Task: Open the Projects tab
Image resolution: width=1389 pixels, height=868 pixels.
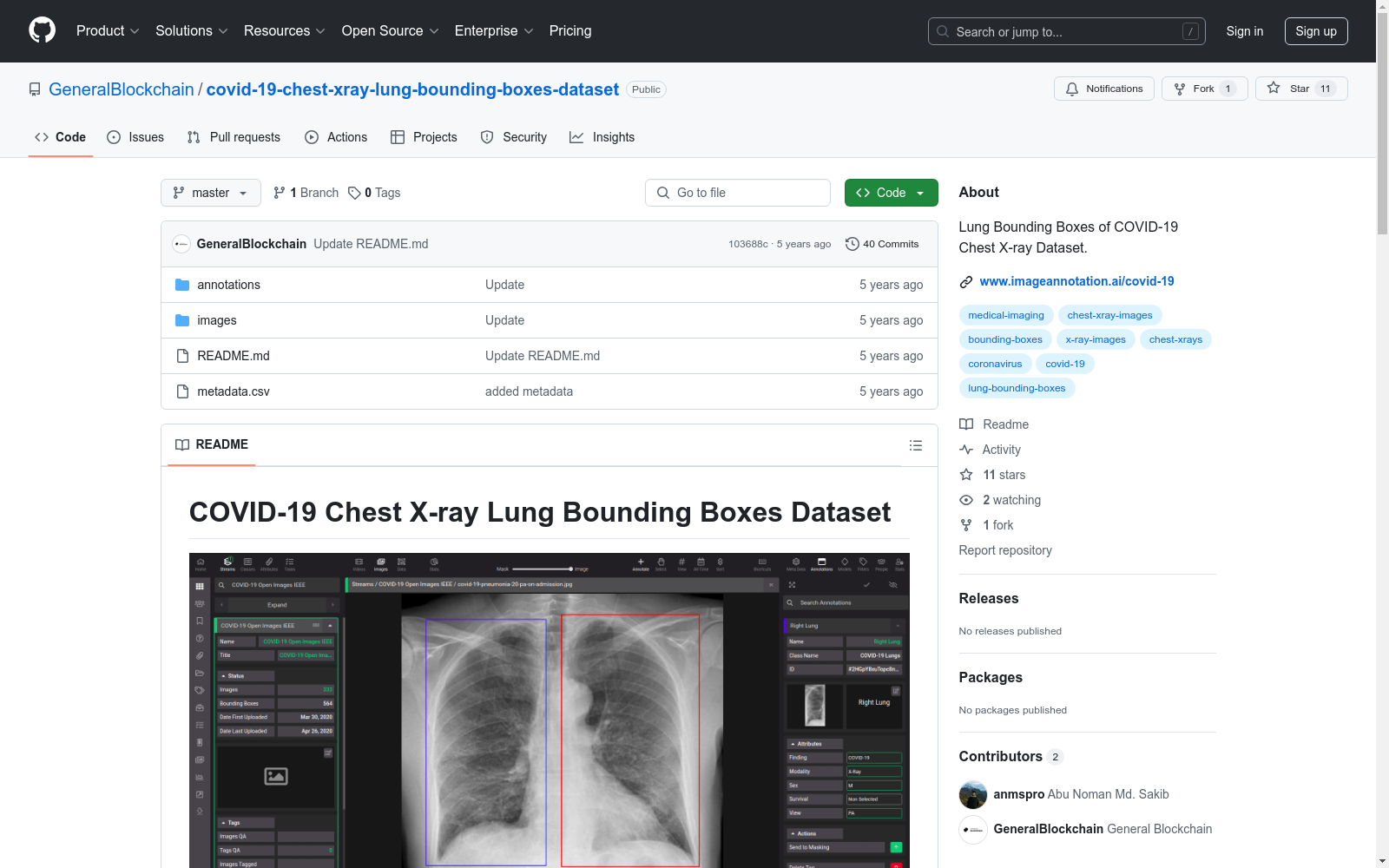Action: pos(424,137)
